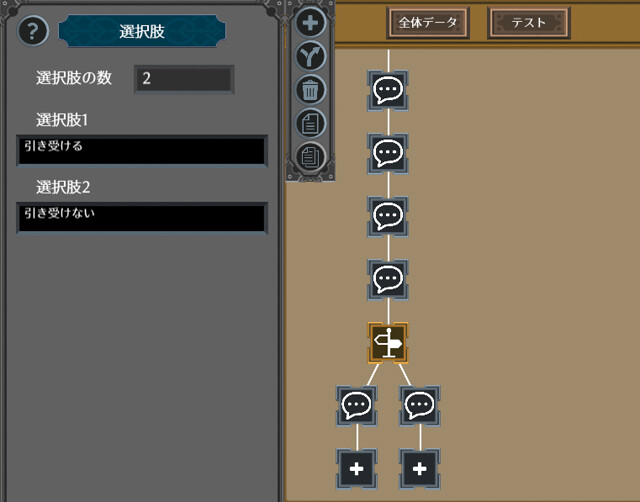The width and height of the screenshot is (640, 502).
Task: Select the left branch speech bubble node
Action: [356, 406]
